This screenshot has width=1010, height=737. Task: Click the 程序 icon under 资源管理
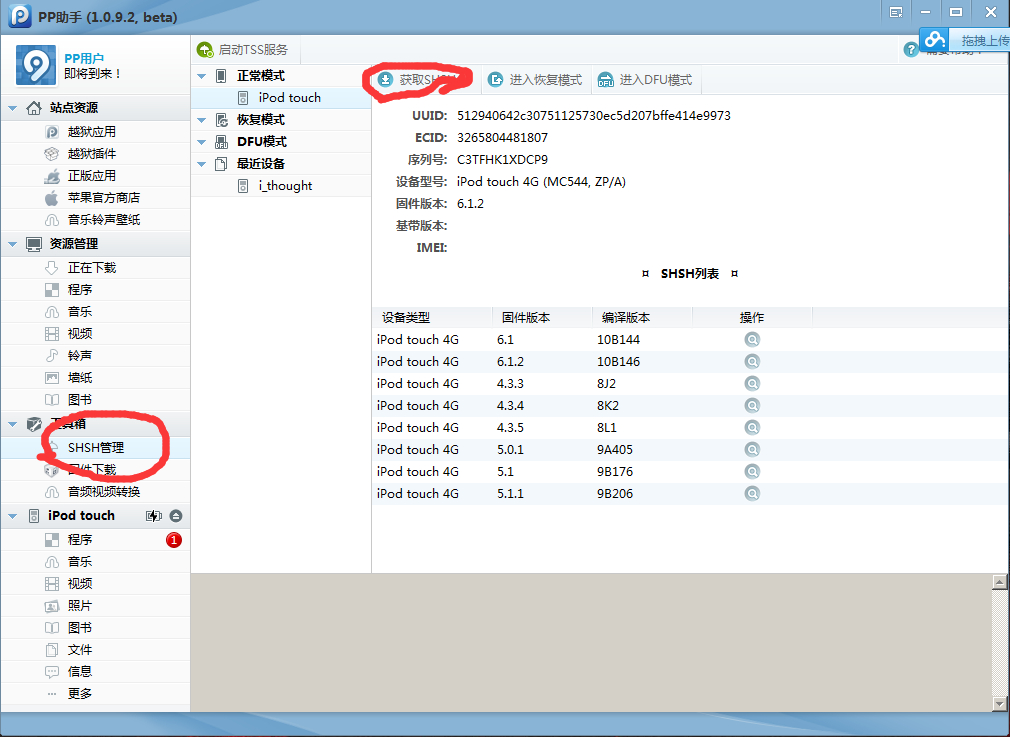click(x=52, y=290)
